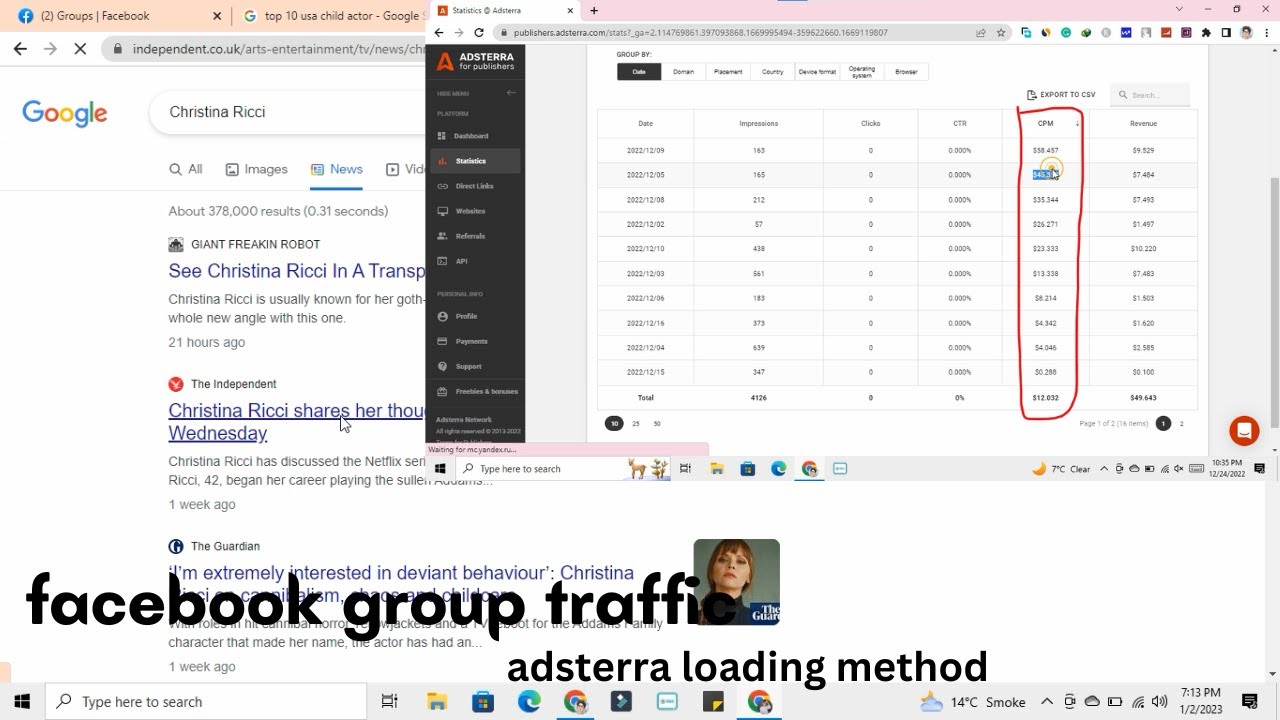Sort table by Revenue column header
The width and height of the screenshot is (1280, 720).
[x=1143, y=124]
